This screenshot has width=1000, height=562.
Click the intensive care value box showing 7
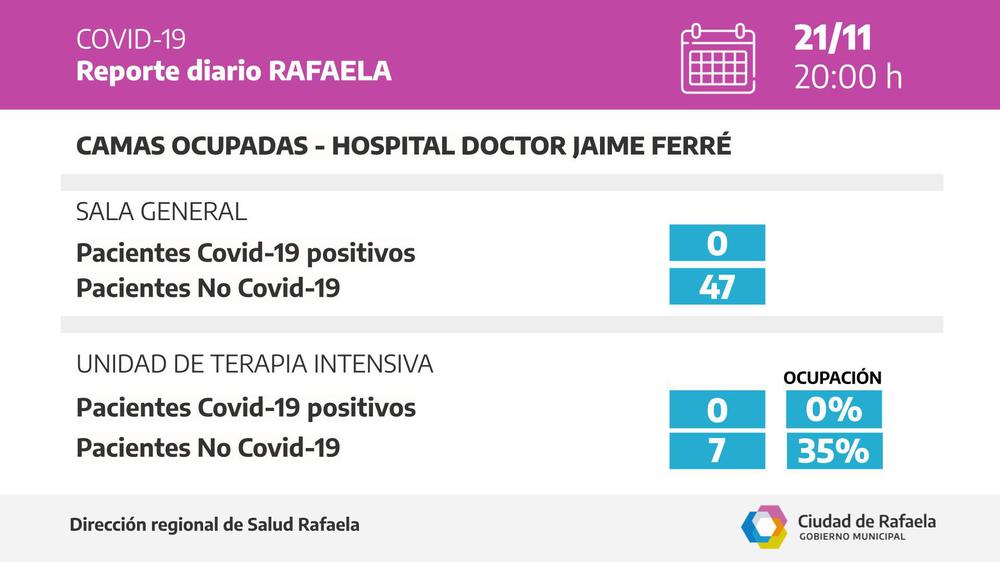[x=717, y=451]
